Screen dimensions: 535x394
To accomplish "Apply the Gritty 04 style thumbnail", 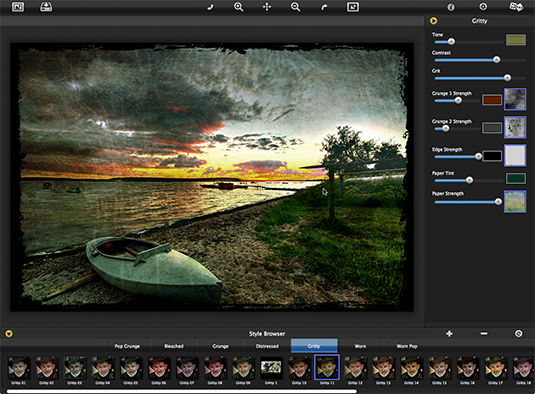I will pyautogui.click(x=103, y=368).
